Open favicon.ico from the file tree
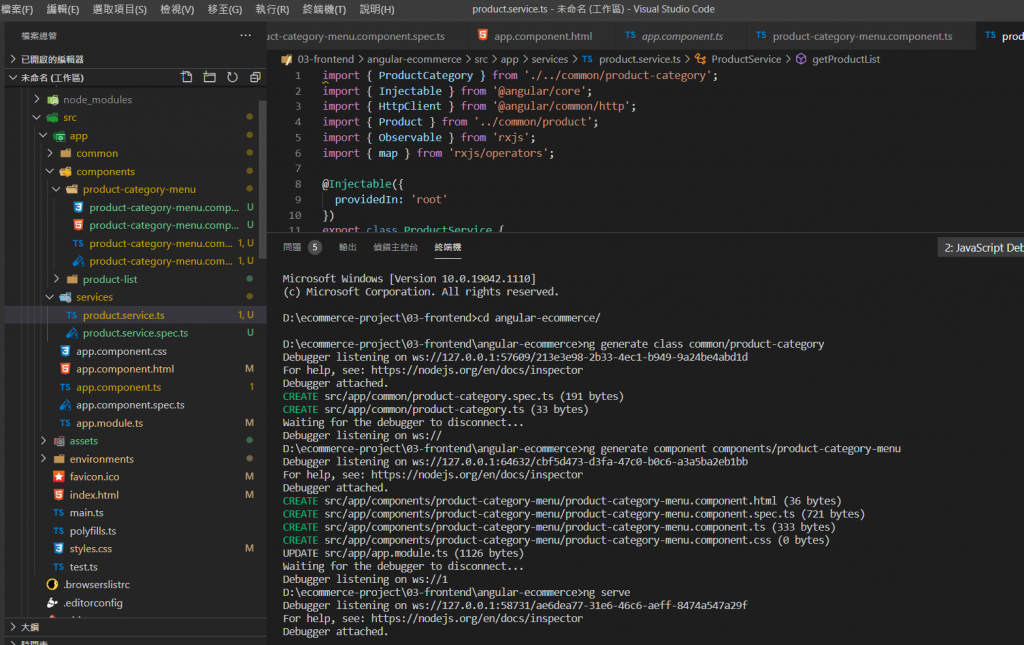Screen dimensions: 1024x645 (94, 477)
